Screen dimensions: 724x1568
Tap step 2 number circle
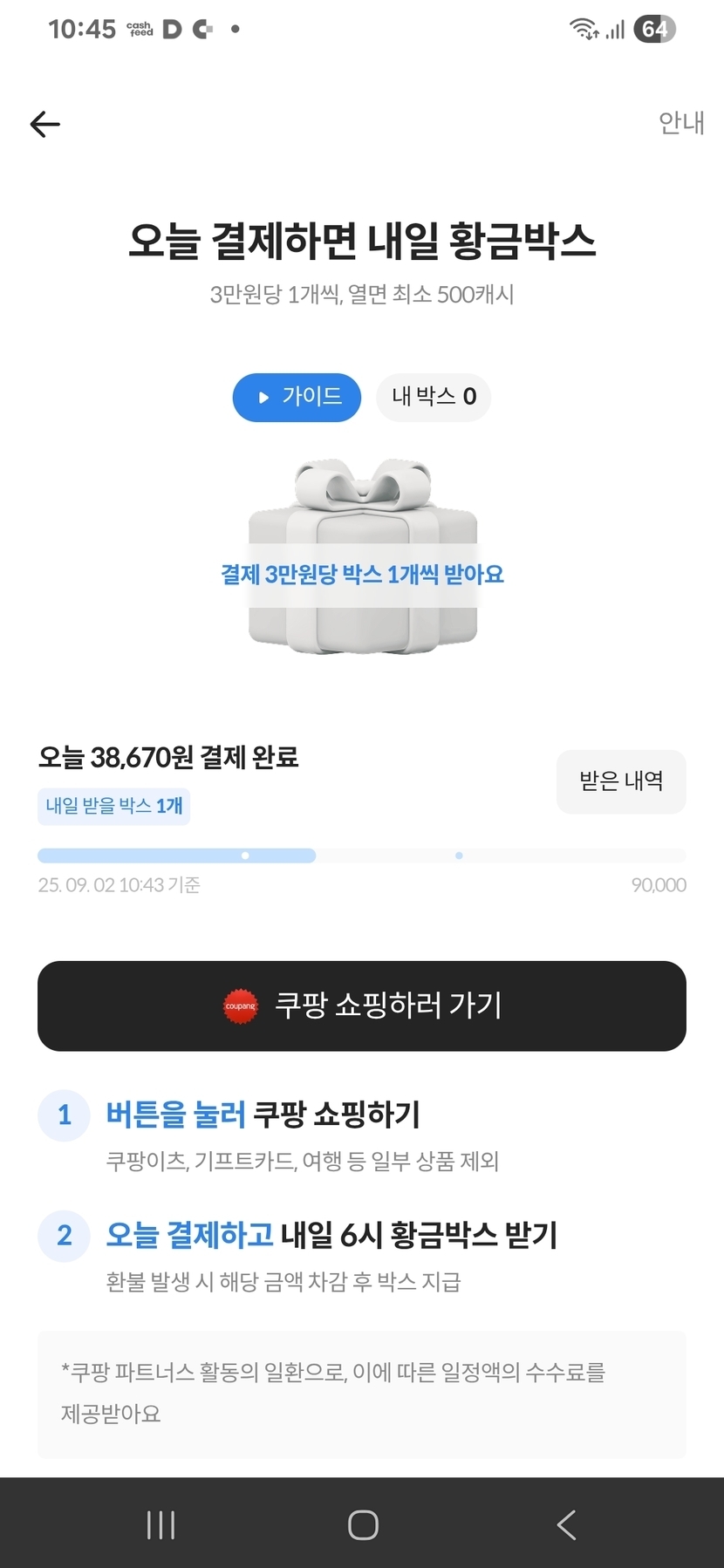[64, 1235]
